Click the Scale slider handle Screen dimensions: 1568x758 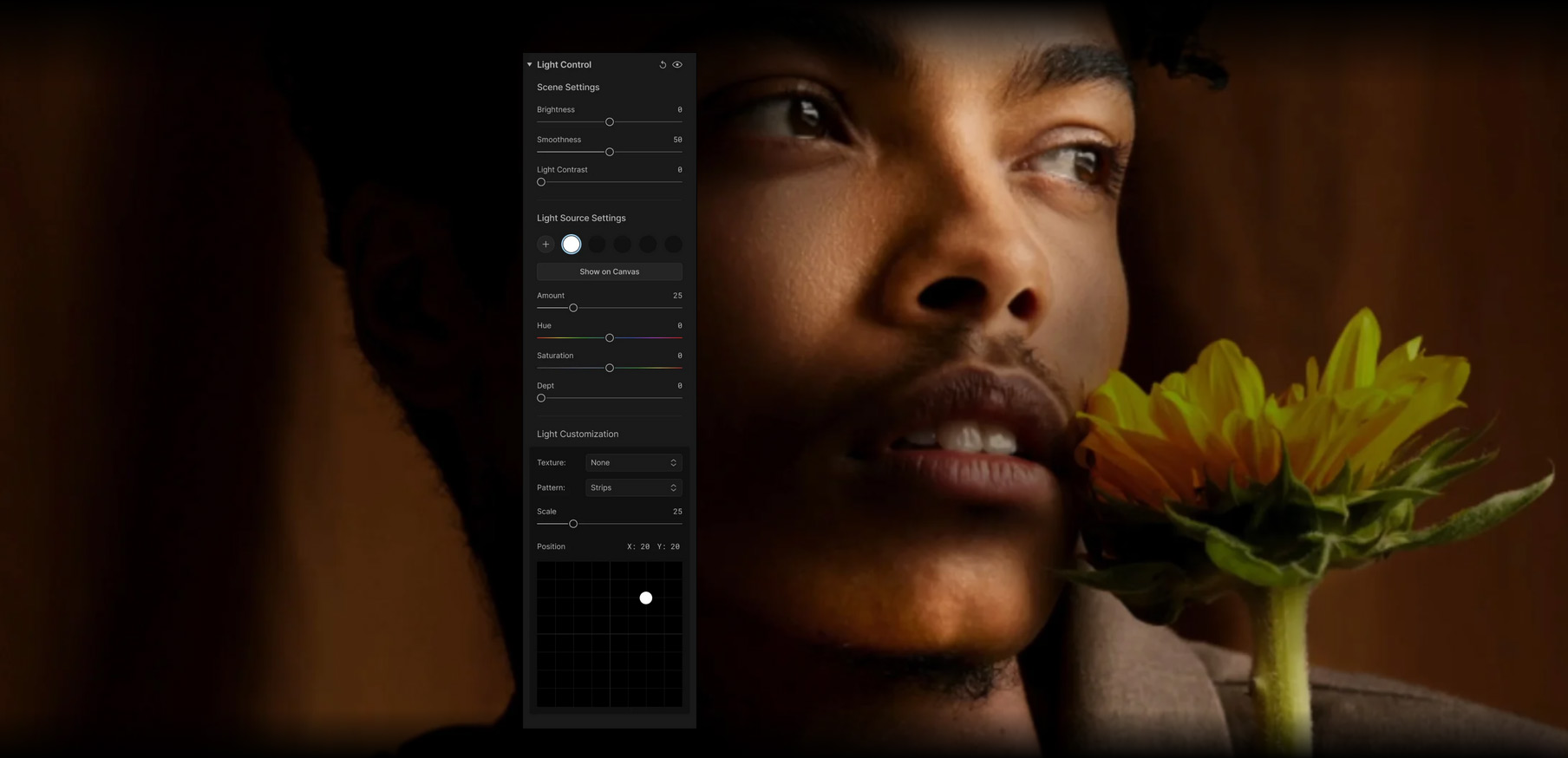[x=573, y=524]
